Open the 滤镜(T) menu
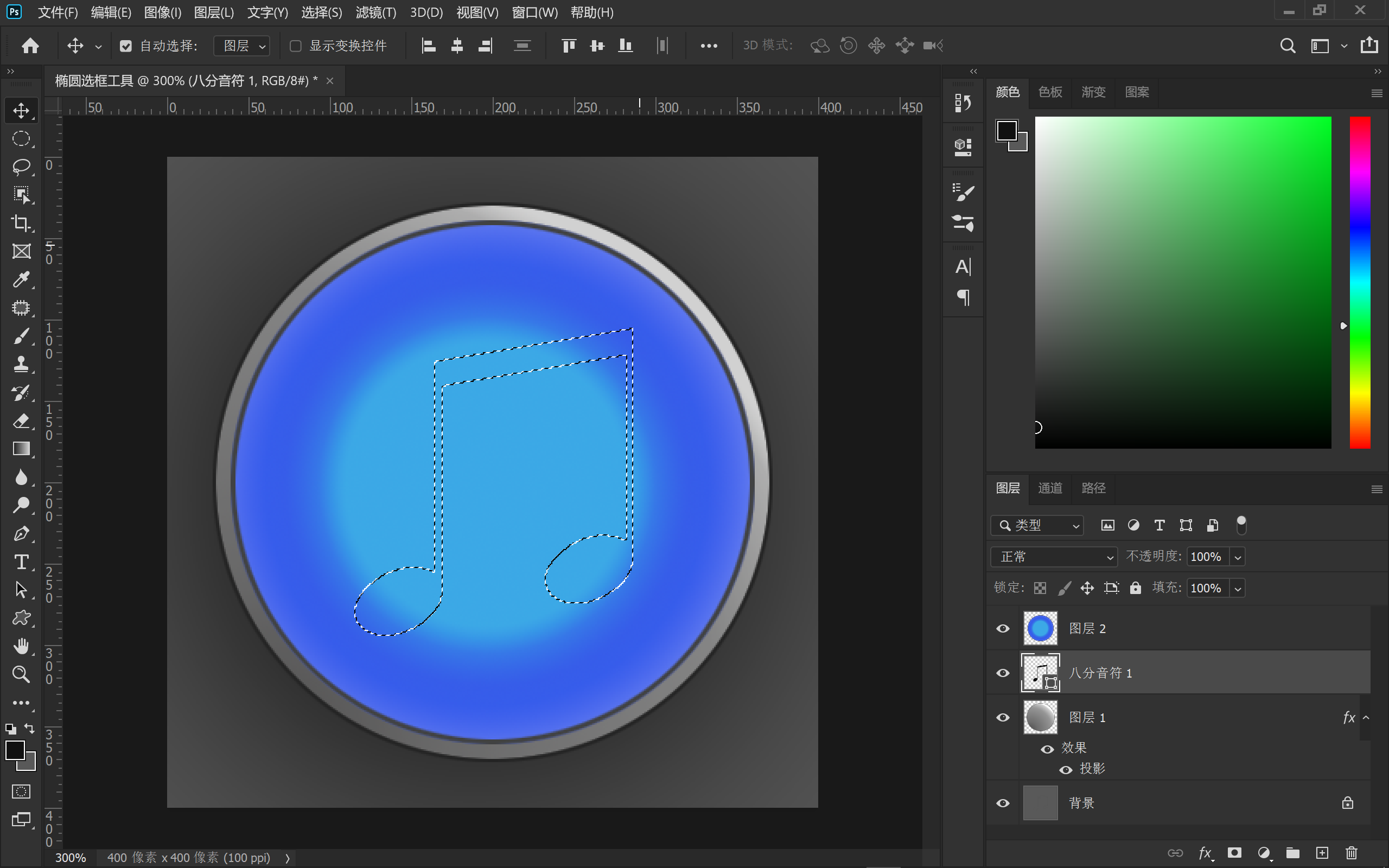This screenshot has height=868, width=1389. coord(376,12)
